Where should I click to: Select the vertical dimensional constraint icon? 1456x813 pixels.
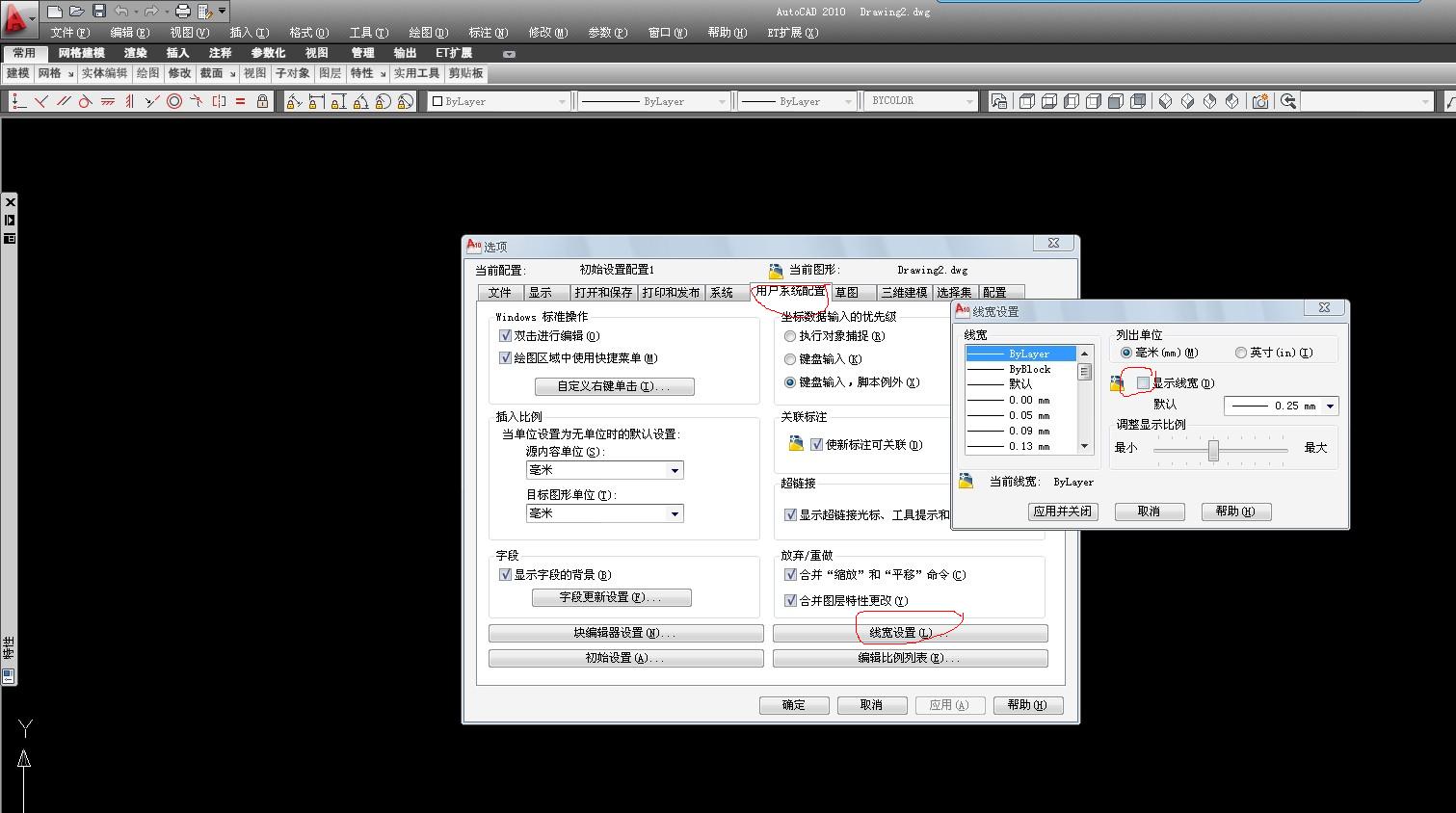(x=338, y=101)
